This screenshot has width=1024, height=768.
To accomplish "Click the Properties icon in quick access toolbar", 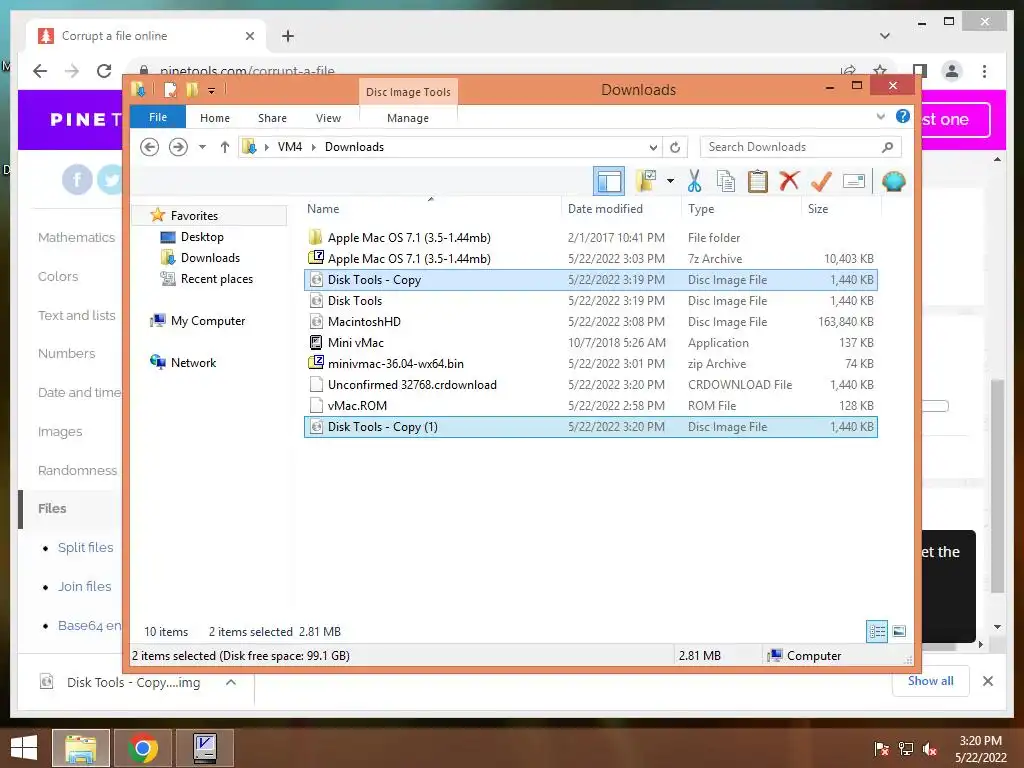I will [x=170, y=89].
